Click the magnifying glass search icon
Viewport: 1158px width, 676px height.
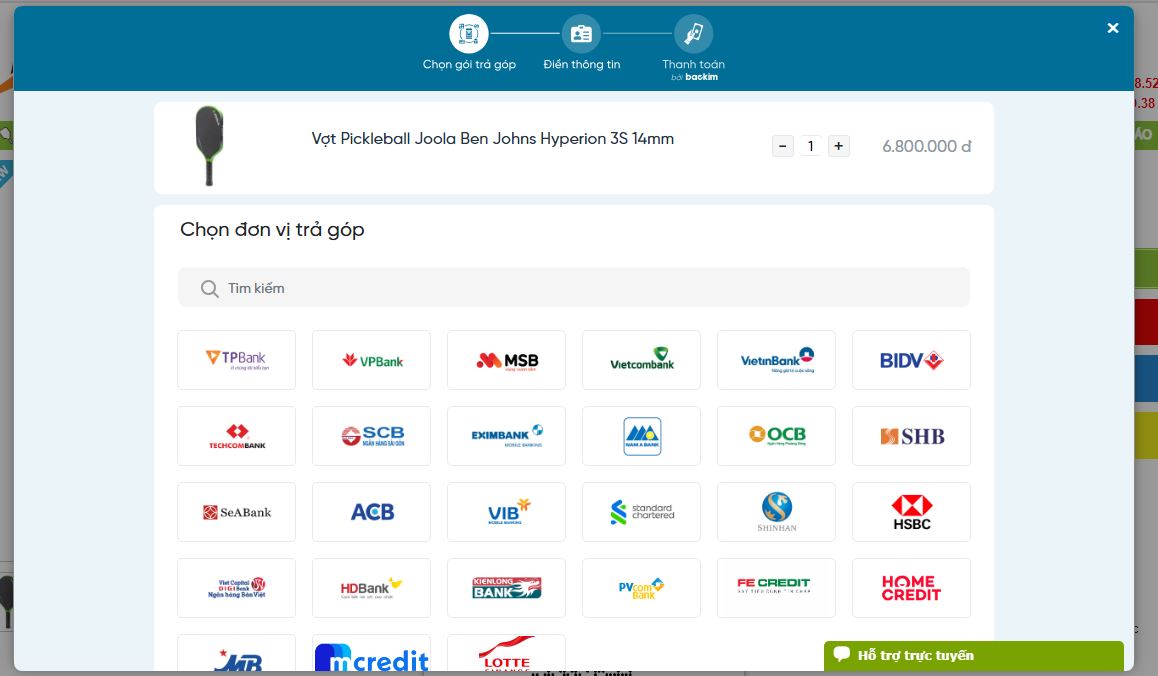210,288
